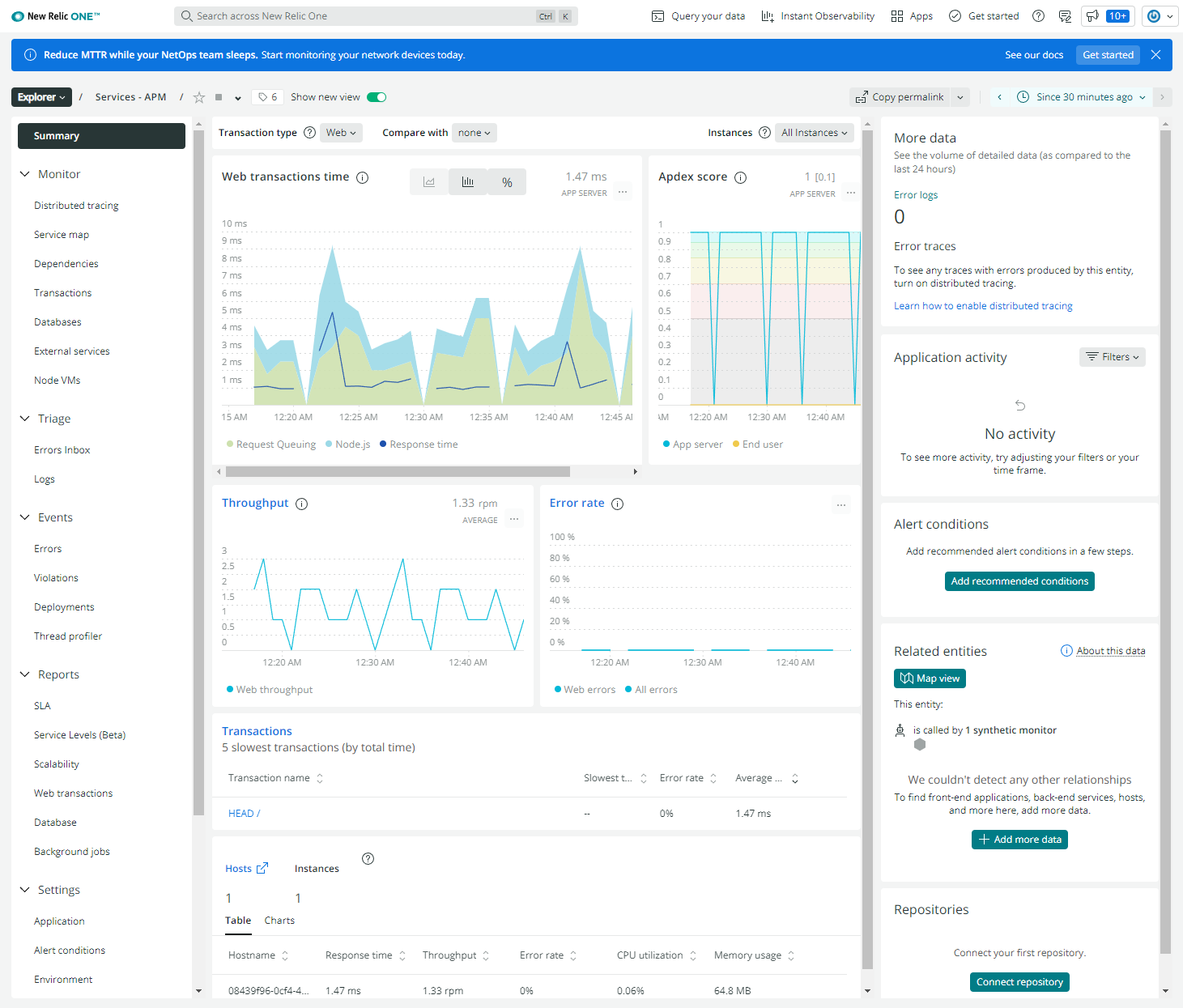Open the help question mark icon in top bar
This screenshot has width=1183, height=1008.
1039,16
